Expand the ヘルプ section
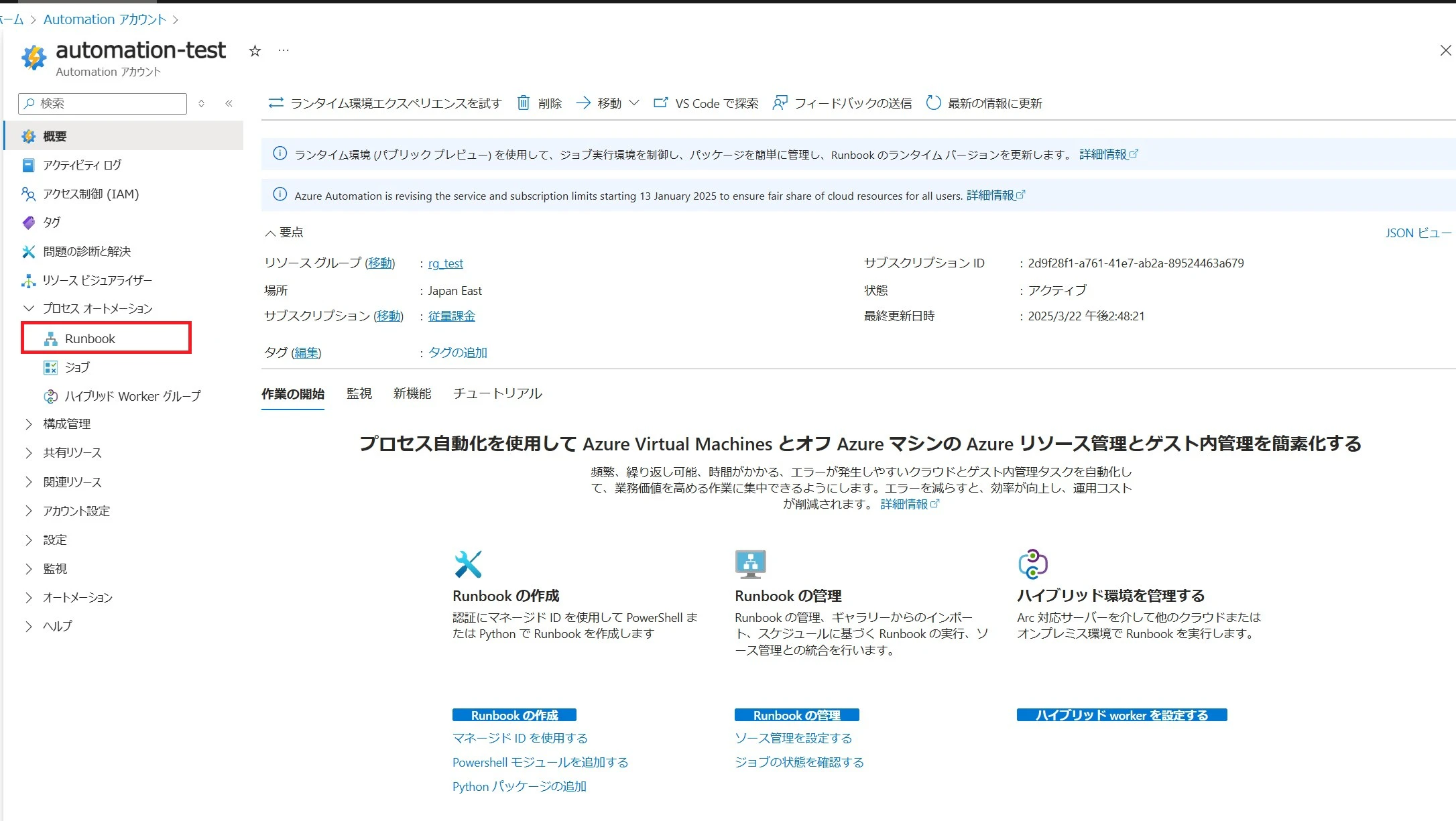Viewport: 1456px width, 821px height. [28, 626]
